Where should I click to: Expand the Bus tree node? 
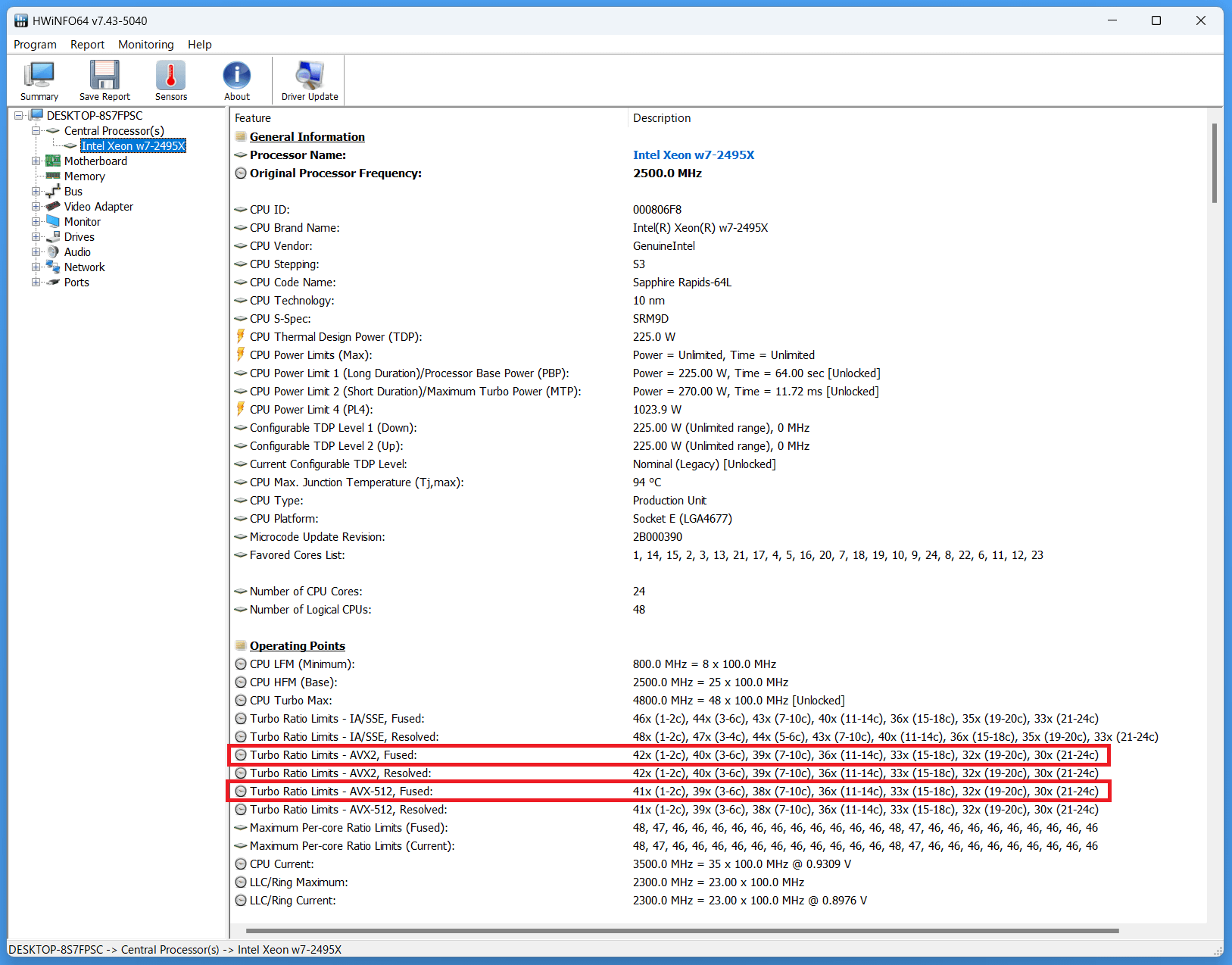click(x=36, y=191)
